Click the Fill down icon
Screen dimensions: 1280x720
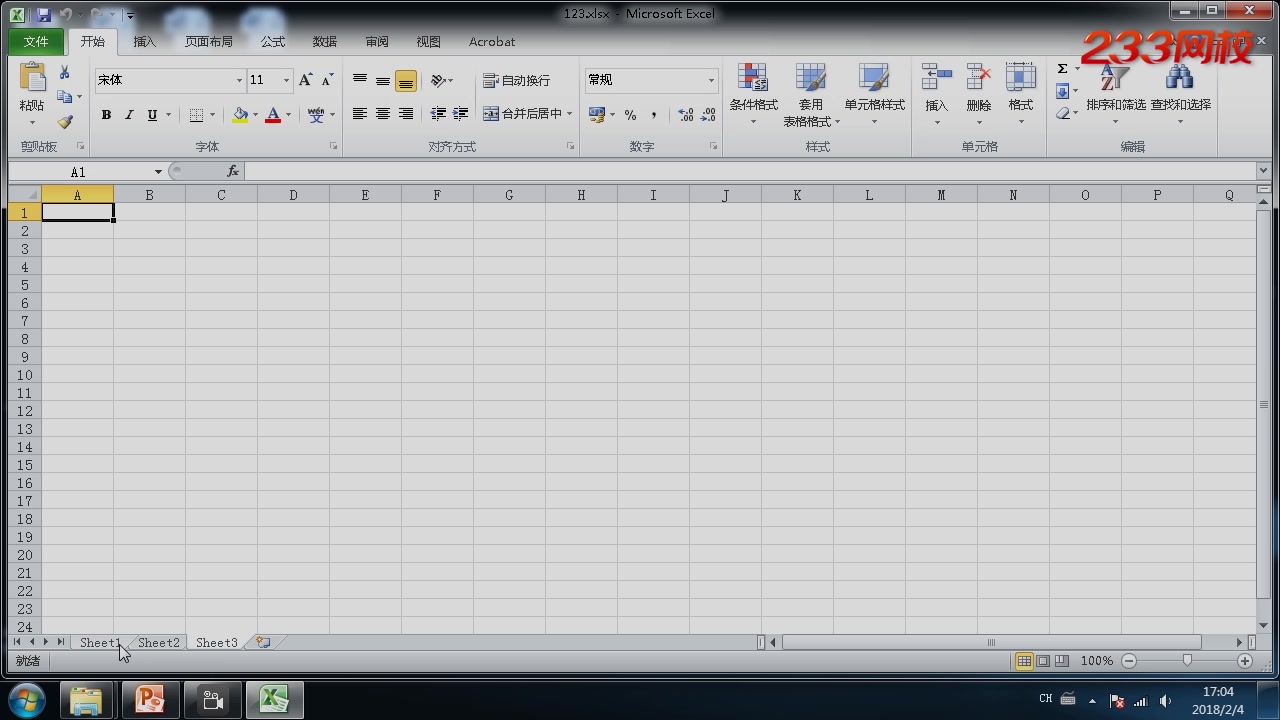click(1062, 92)
